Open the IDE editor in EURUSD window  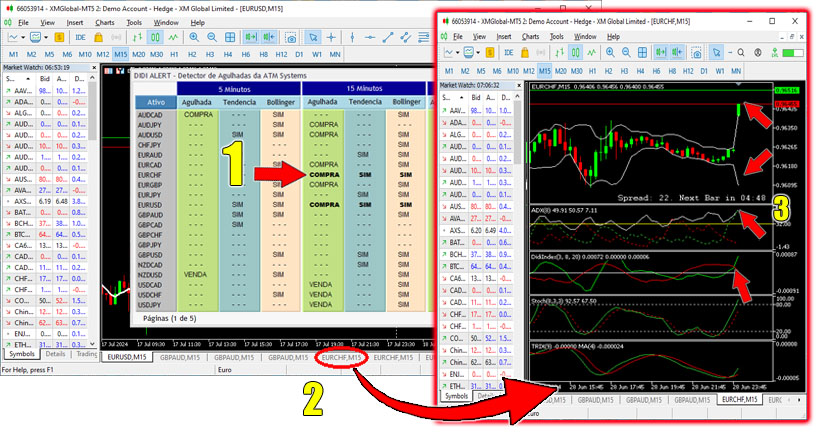point(80,37)
